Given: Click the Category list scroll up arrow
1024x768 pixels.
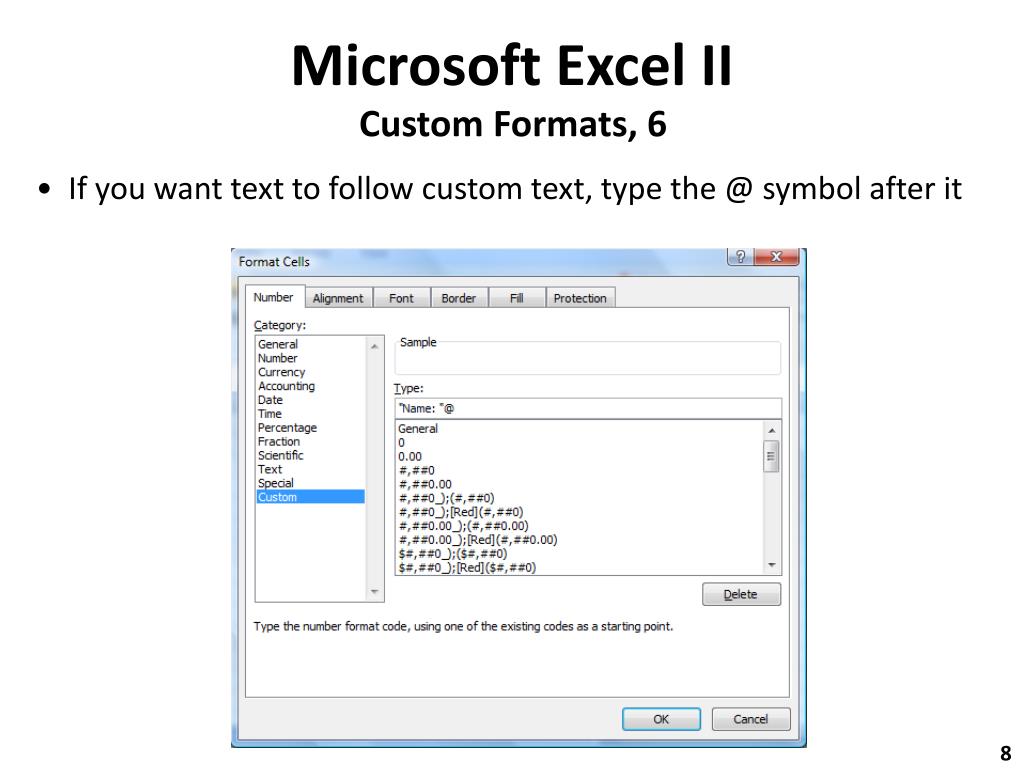Looking at the screenshot, I should pyautogui.click(x=375, y=346).
